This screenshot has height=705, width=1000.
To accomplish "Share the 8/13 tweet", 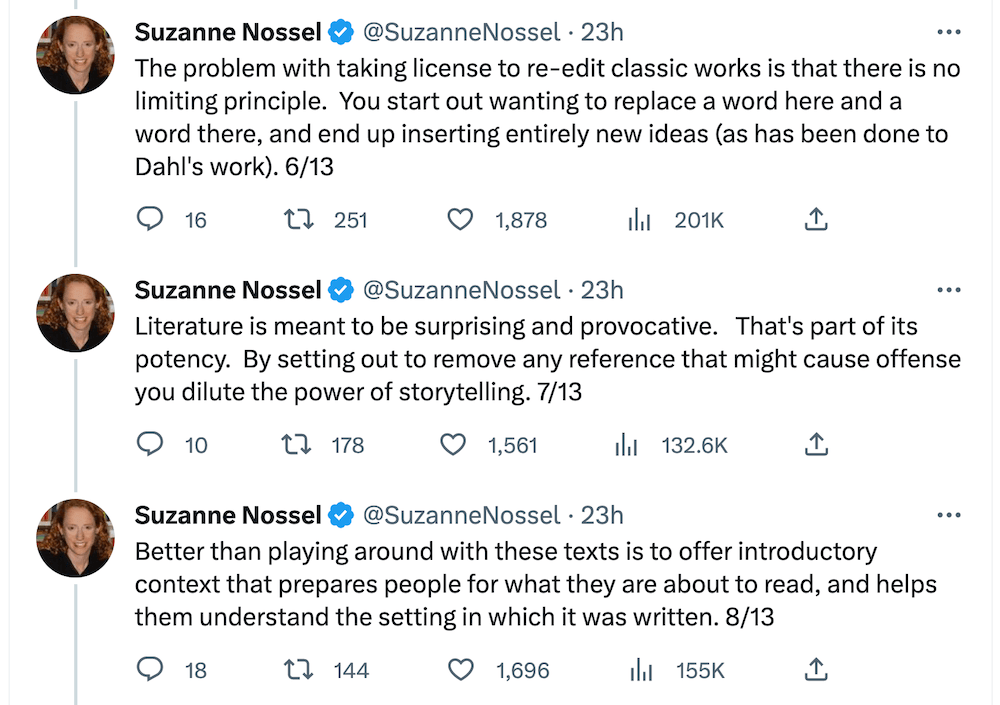I will pos(816,669).
